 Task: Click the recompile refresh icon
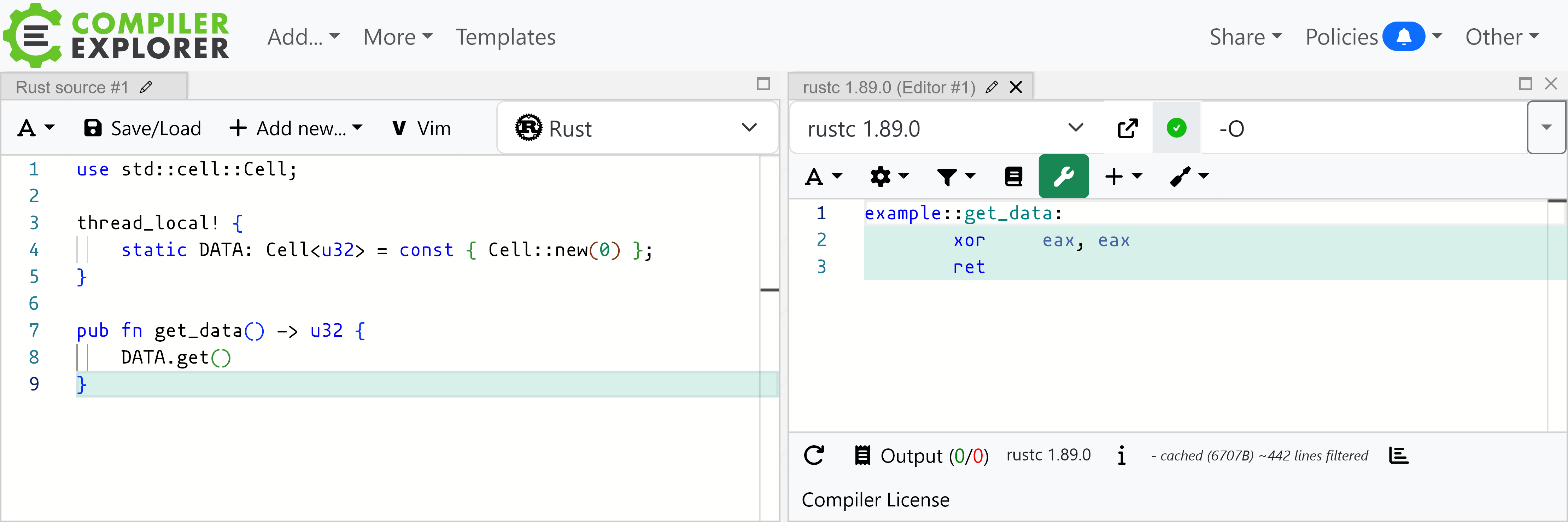click(x=814, y=456)
